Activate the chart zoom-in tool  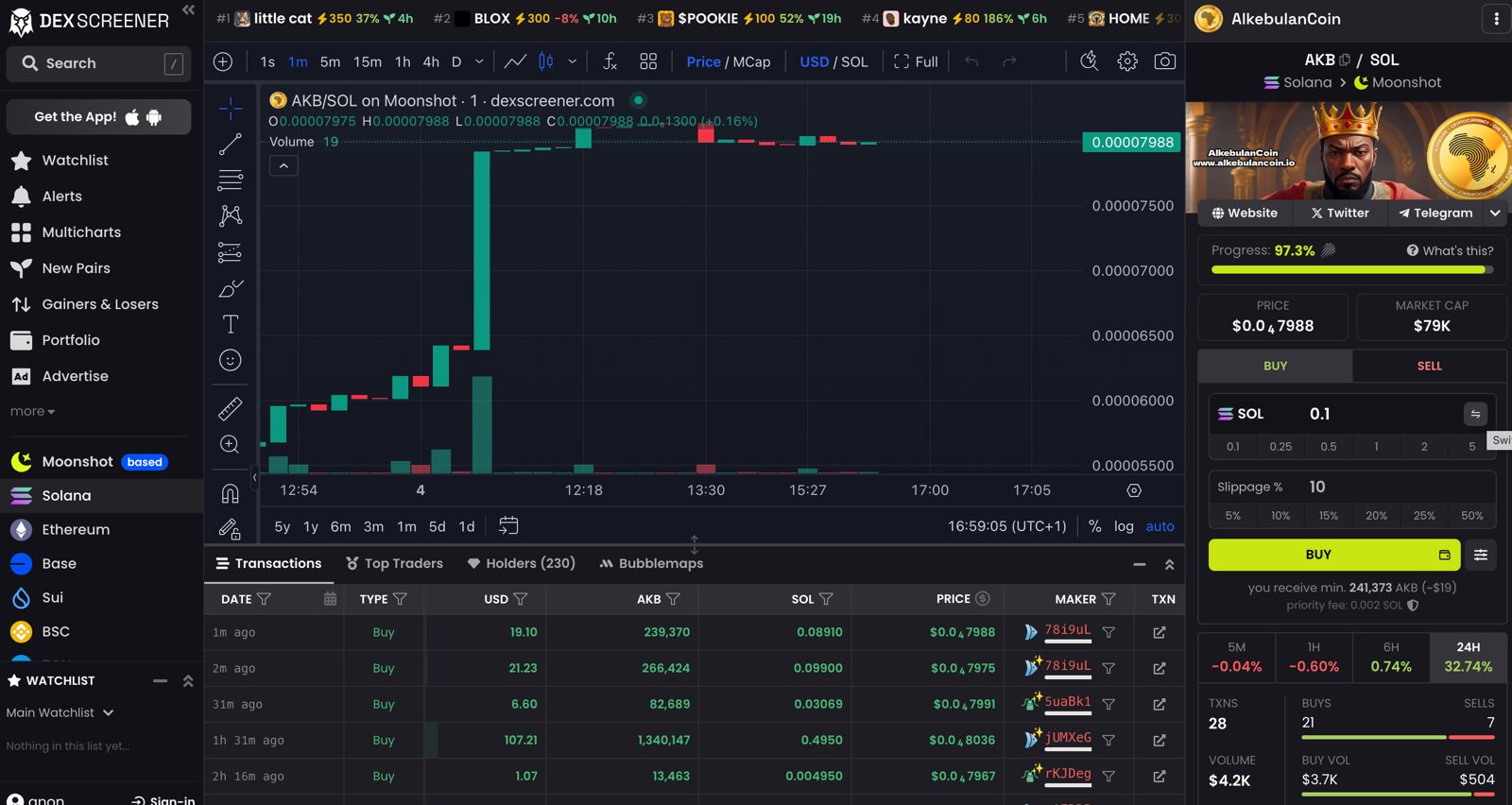[230, 444]
